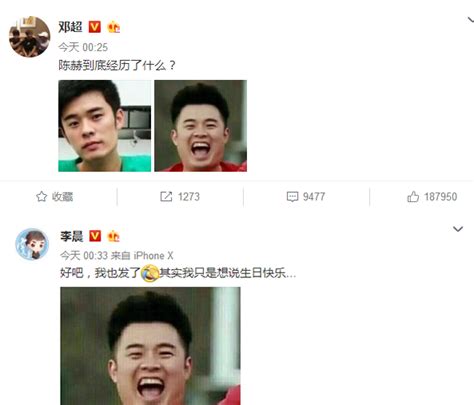Click the verified V badge beside 李晨
Screen dimensions: 474x405
(95, 236)
